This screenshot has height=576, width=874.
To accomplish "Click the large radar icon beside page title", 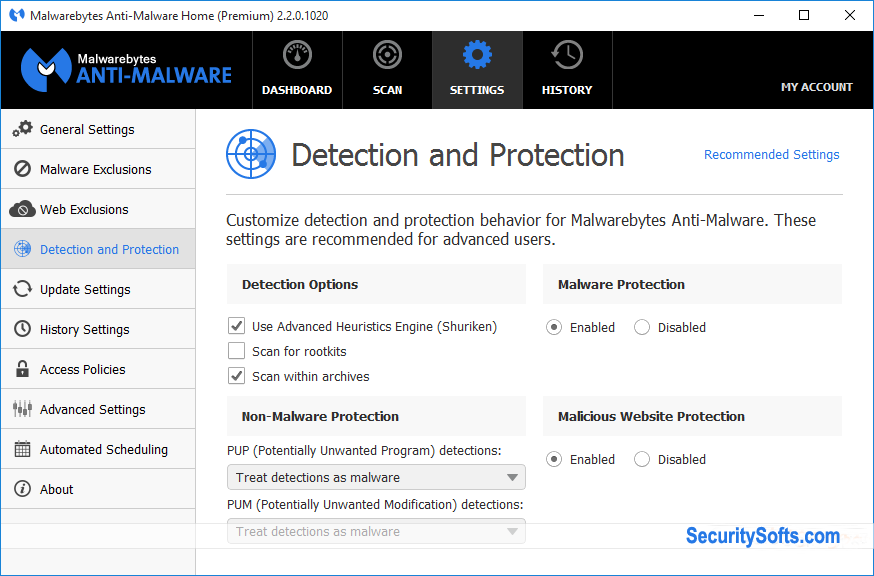I will (x=251, y=154).
